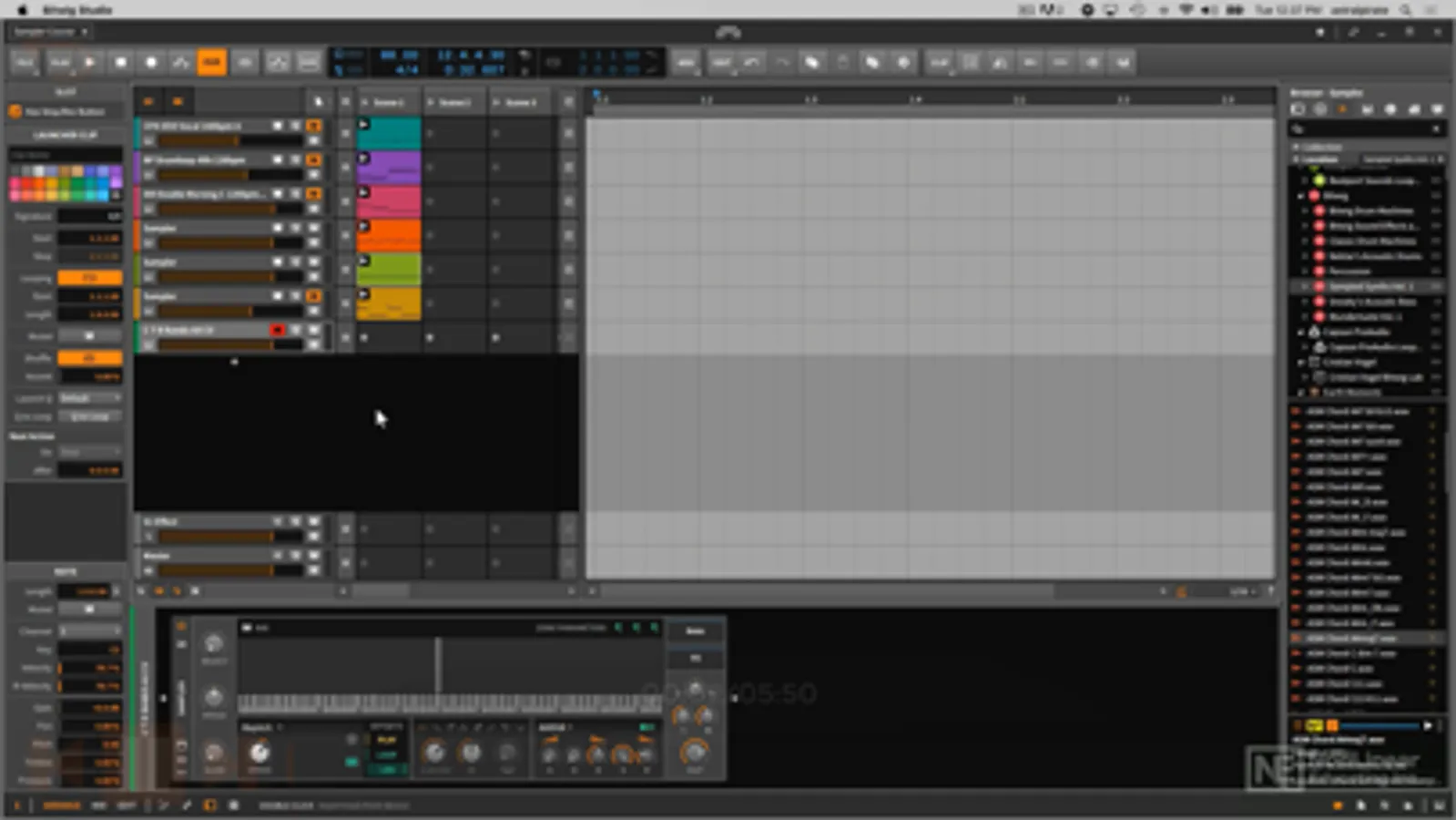This screenshot has height=820, width=1456.
Task: Click the transport Stop button
Action: (120, 62)
